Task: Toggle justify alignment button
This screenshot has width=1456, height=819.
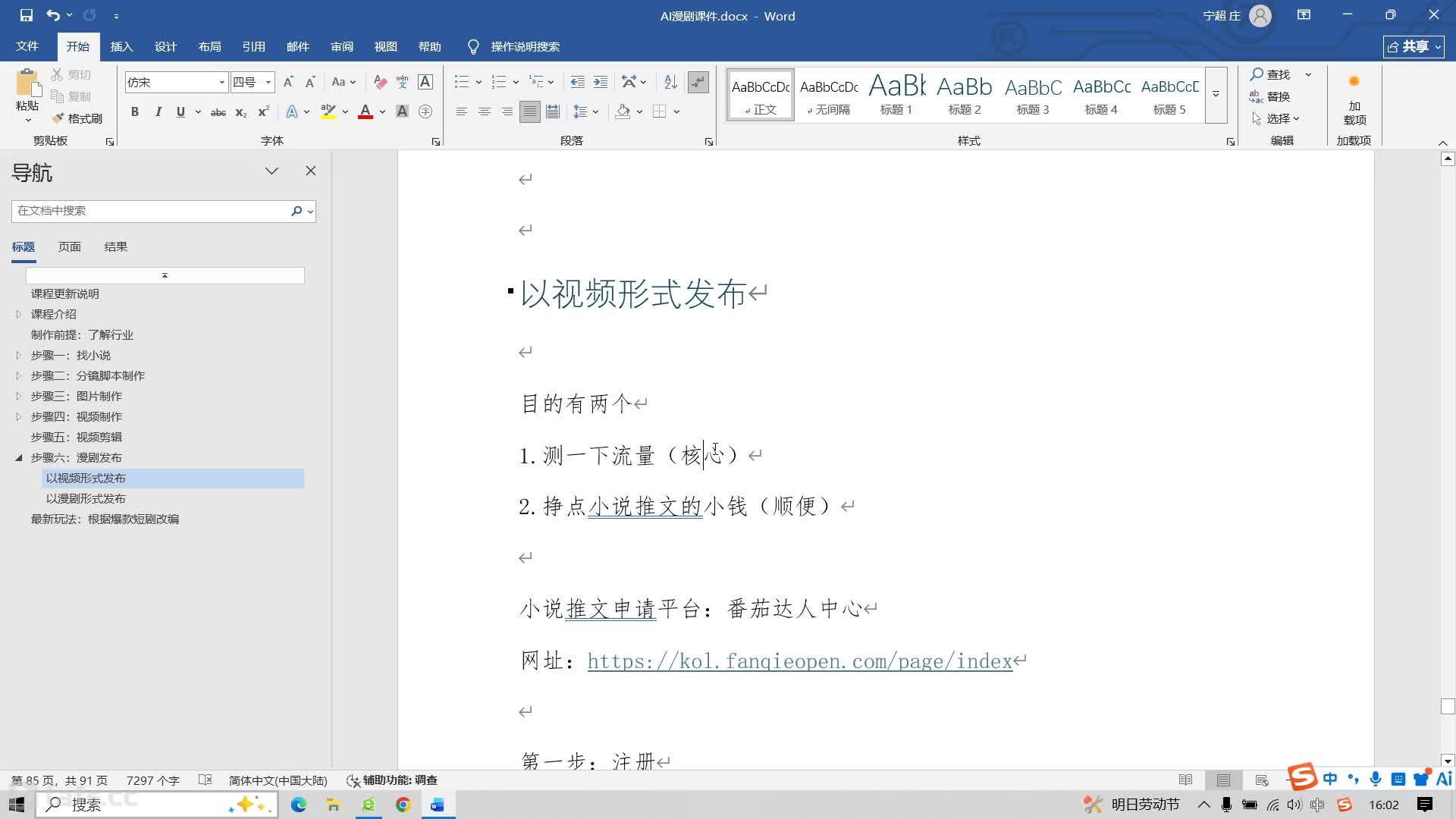Action: point(530,112)
